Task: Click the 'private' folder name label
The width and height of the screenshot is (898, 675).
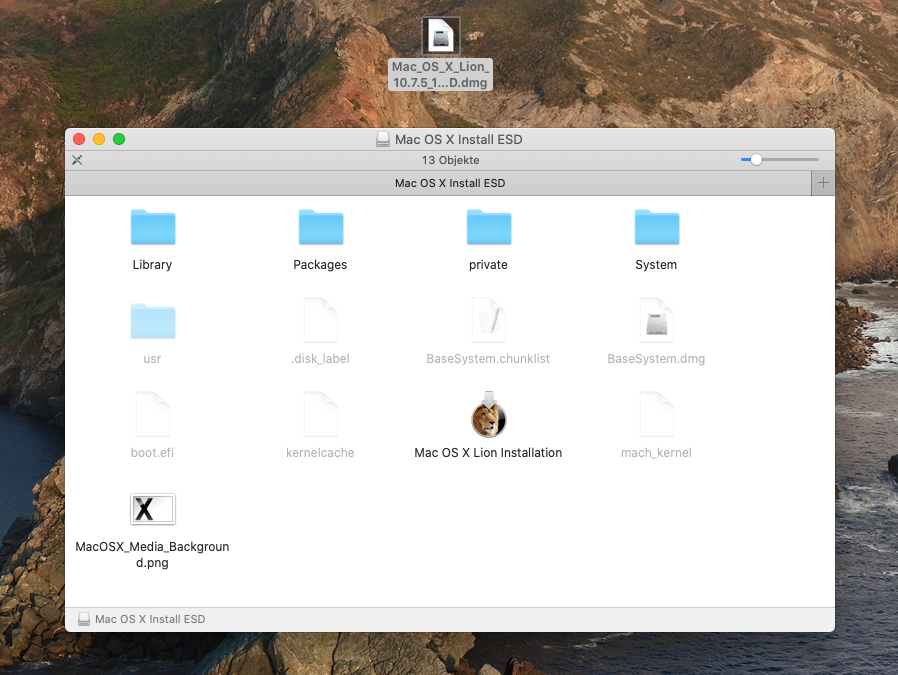Action: click(x=489, y=265)
